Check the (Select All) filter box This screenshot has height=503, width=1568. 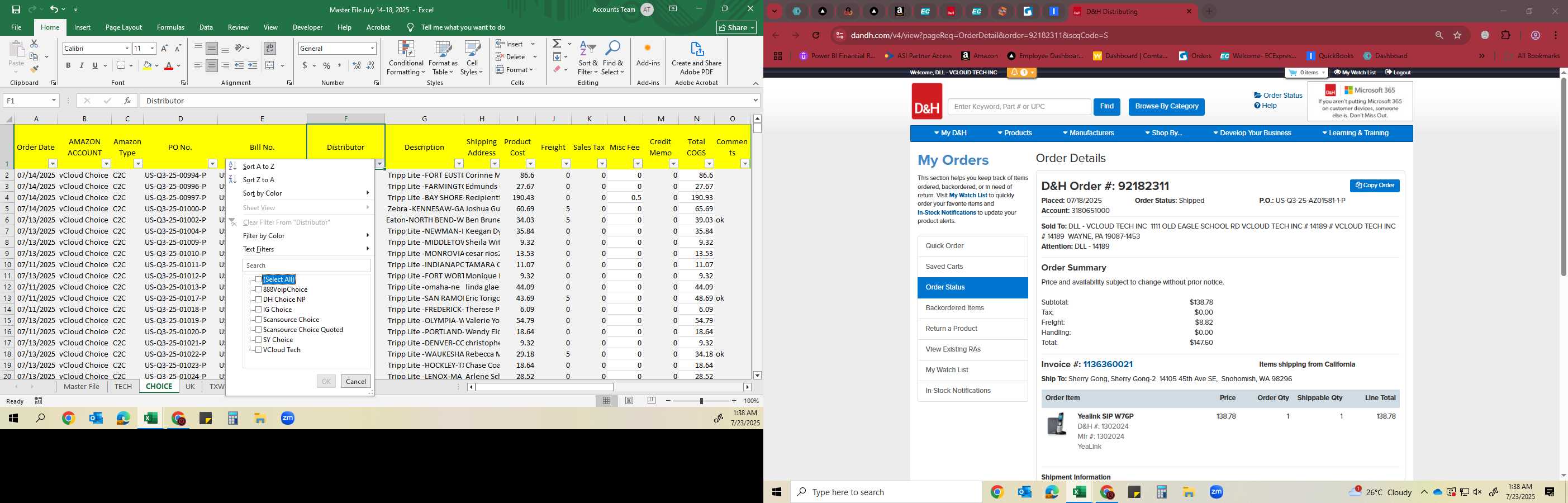point(259,279)
